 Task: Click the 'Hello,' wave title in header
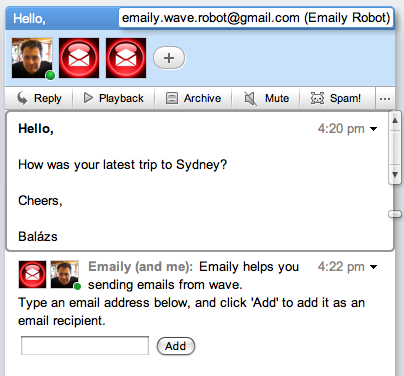29,19
